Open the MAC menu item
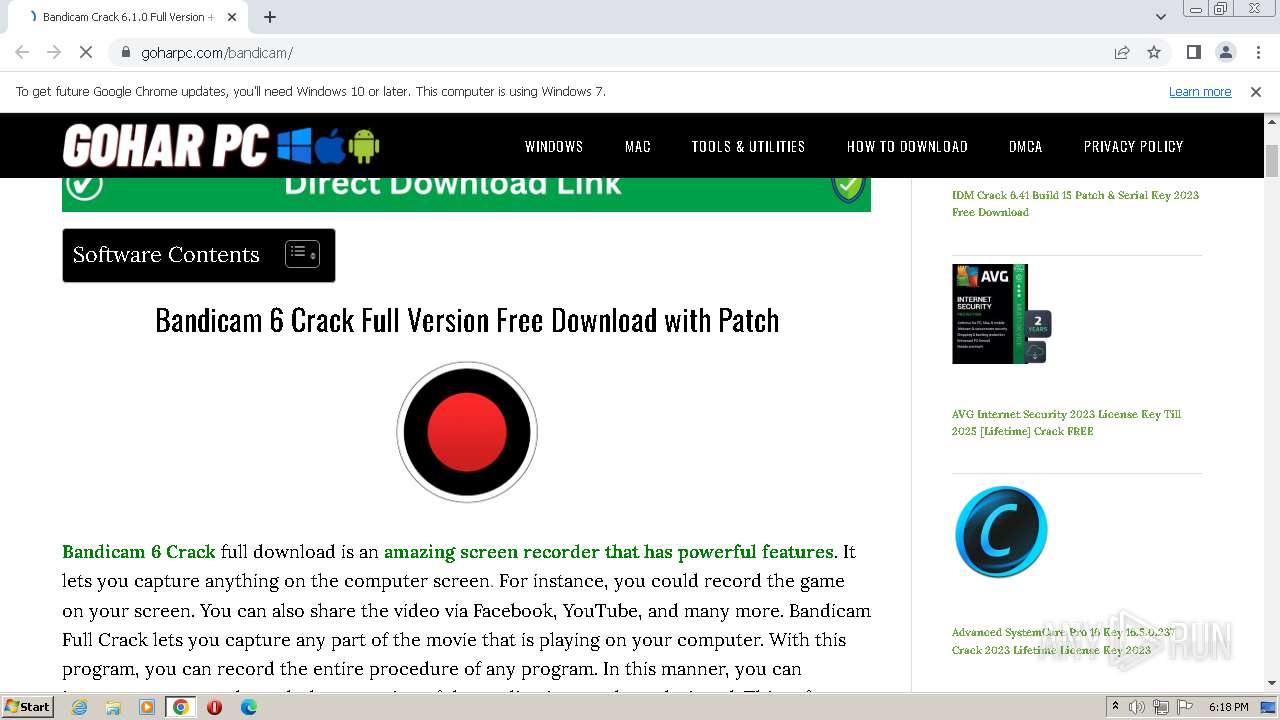The height and width of the screenshot is (720, 1280). coord(638,146)
